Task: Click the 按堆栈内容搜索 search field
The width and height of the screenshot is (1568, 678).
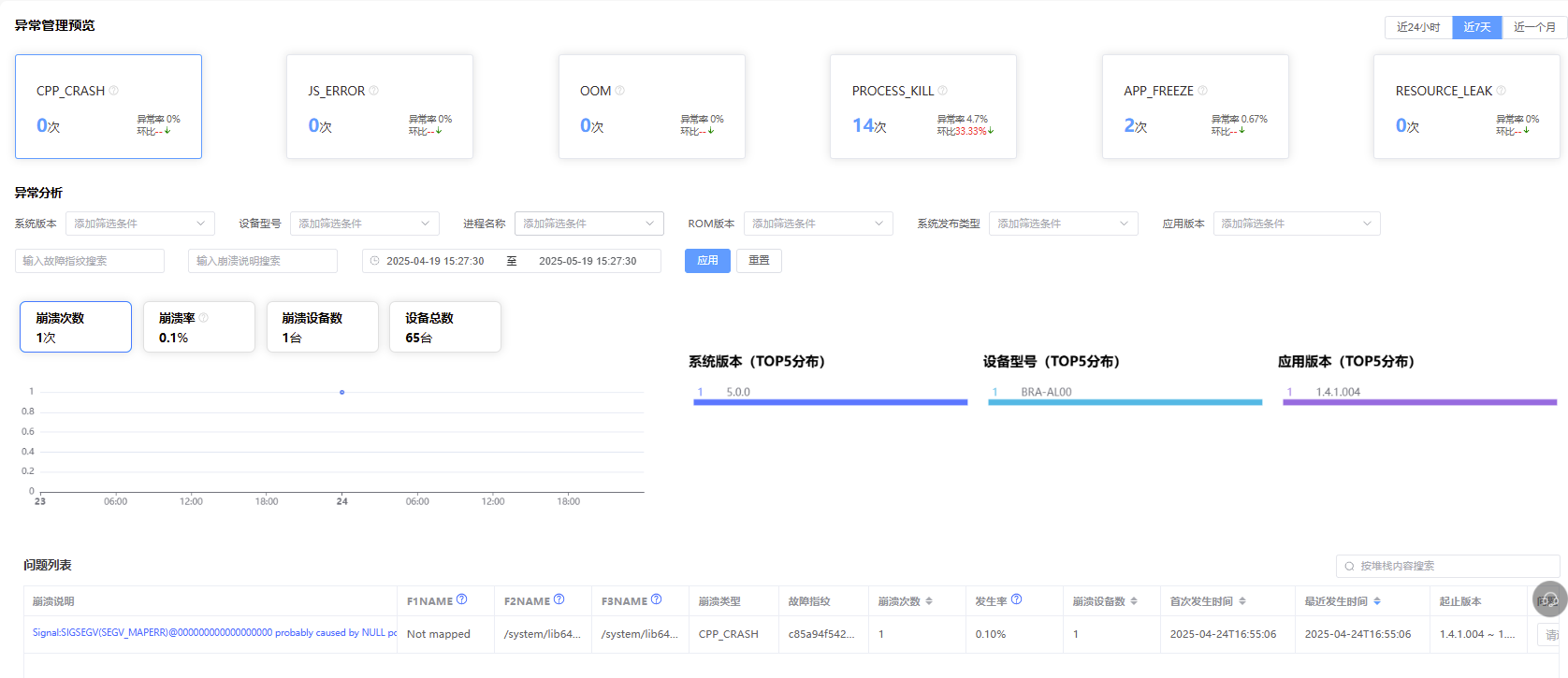Action: pos(1450,566)
